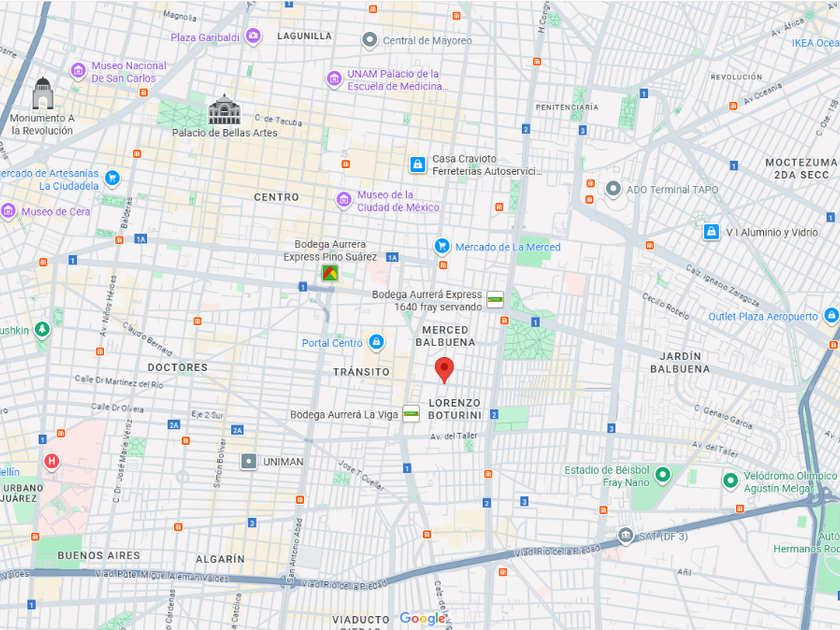Open Bodega Aurrerá Express fray servando icon
Viewport: 840px width, 630px height.
click(x=495, y=300)
